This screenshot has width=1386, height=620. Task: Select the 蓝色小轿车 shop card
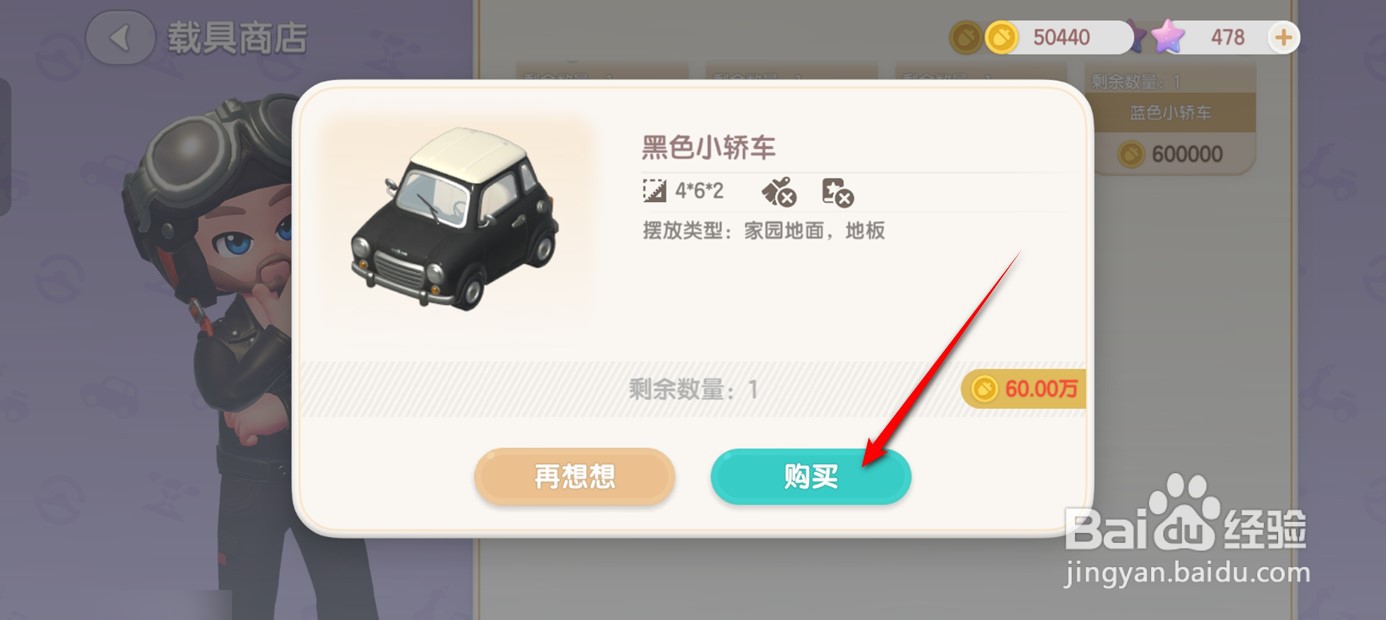pos(1171,120)
